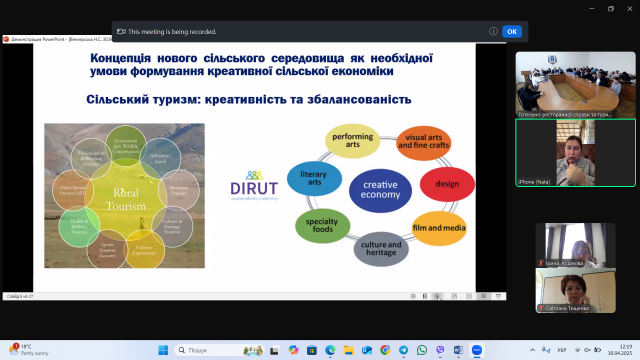Click the normal view icon in status bar

[454, 296]
